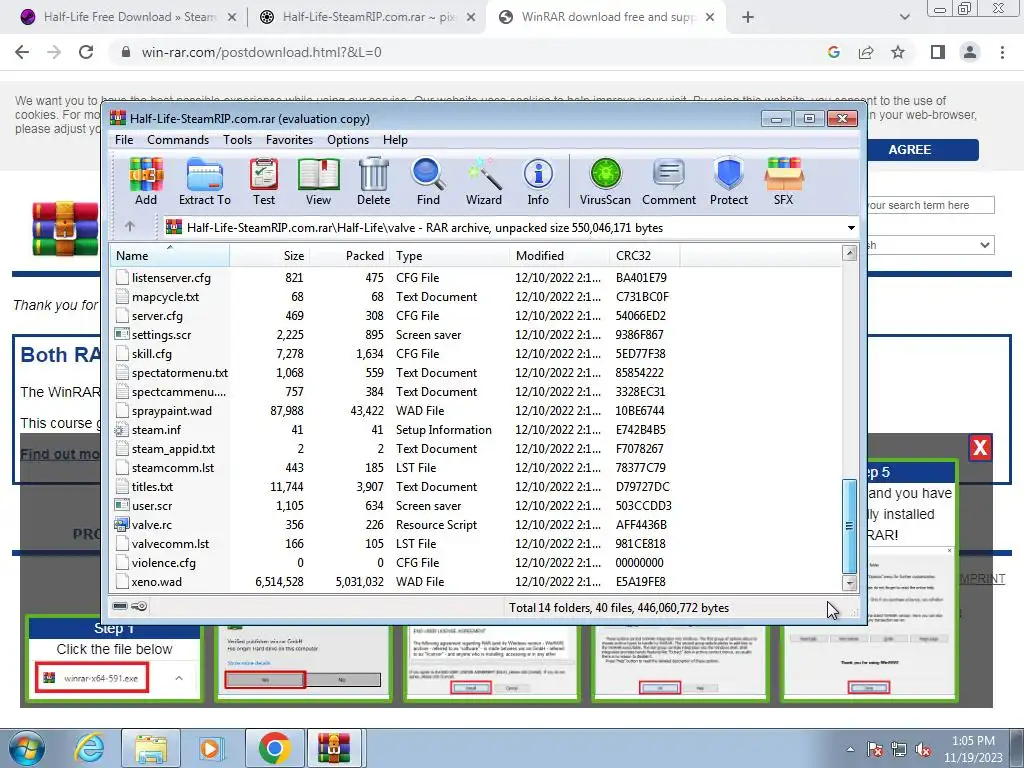Open the Commands menu
The width and height of the screenshot is (1024, 768).
click(x=178, y=140)
